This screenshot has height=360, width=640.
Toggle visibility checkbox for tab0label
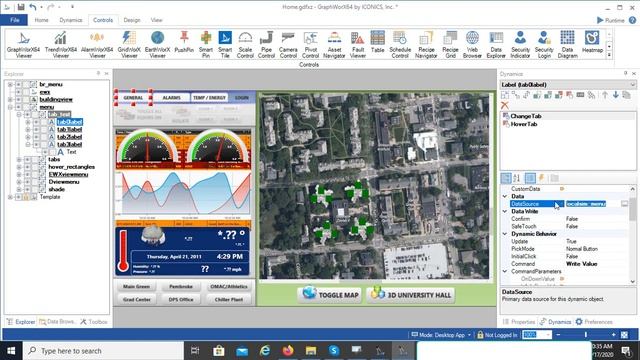pyautogui.click(x=36, y=122)
